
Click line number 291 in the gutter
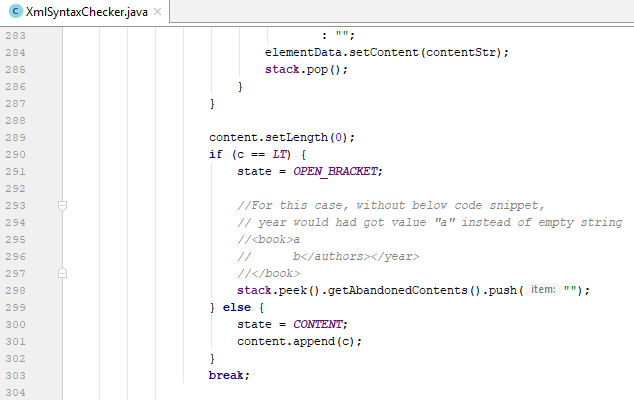click(15, 171)
